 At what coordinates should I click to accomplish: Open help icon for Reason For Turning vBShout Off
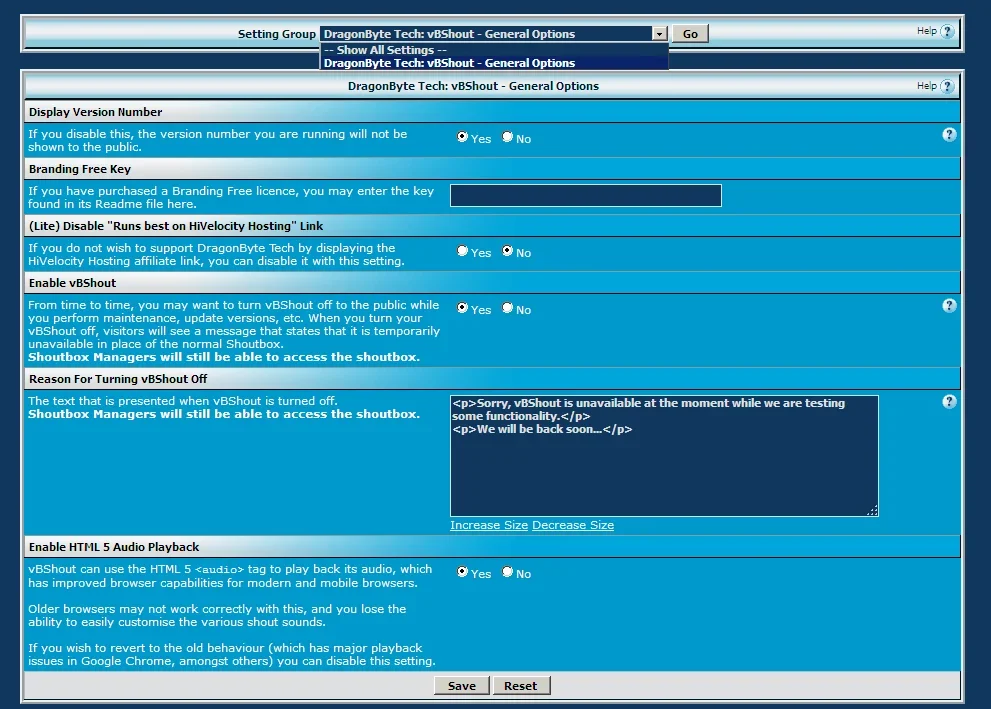click(x=949, y=402)
